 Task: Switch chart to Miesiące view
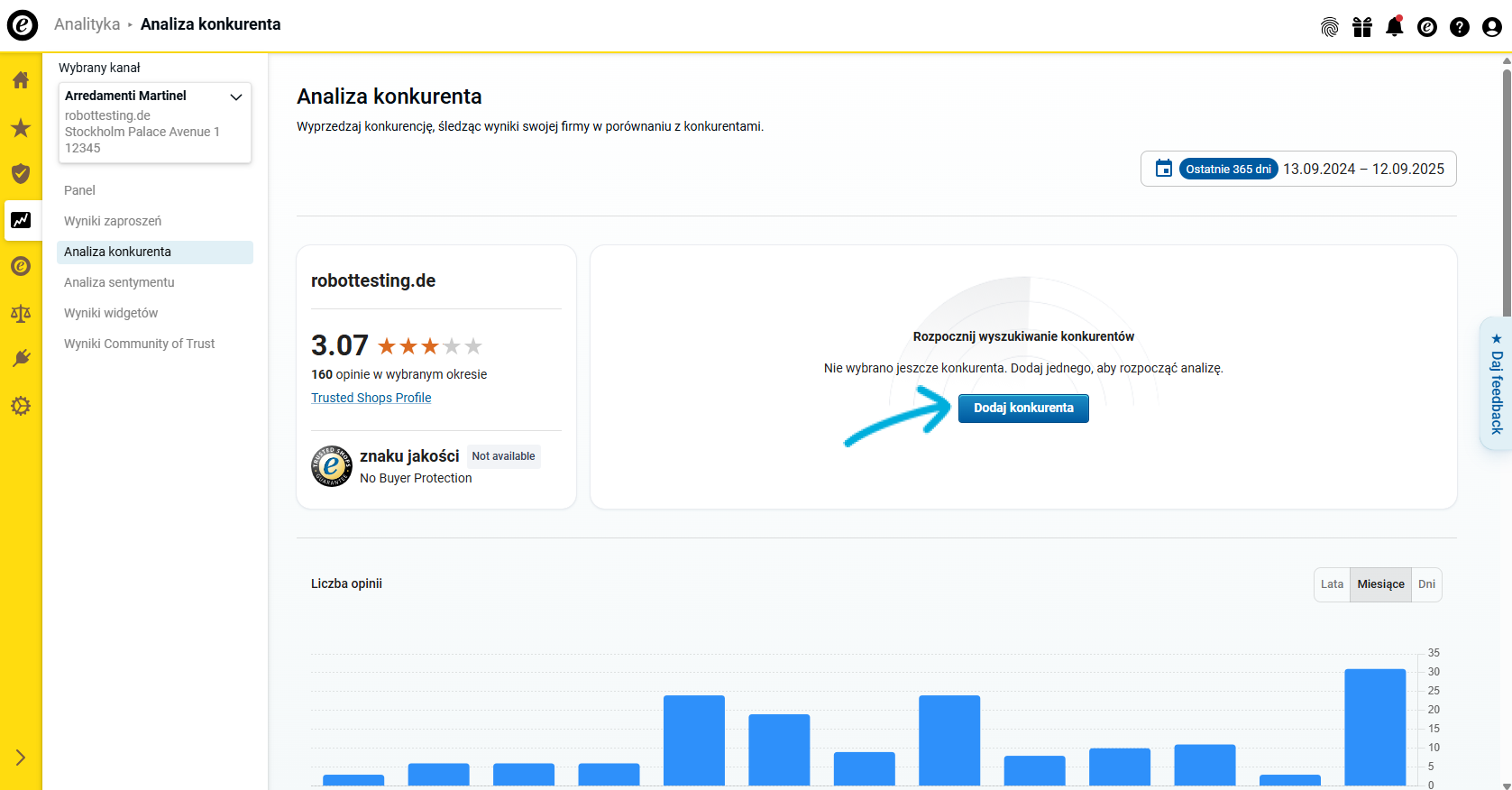click(x=1380, y=584)
